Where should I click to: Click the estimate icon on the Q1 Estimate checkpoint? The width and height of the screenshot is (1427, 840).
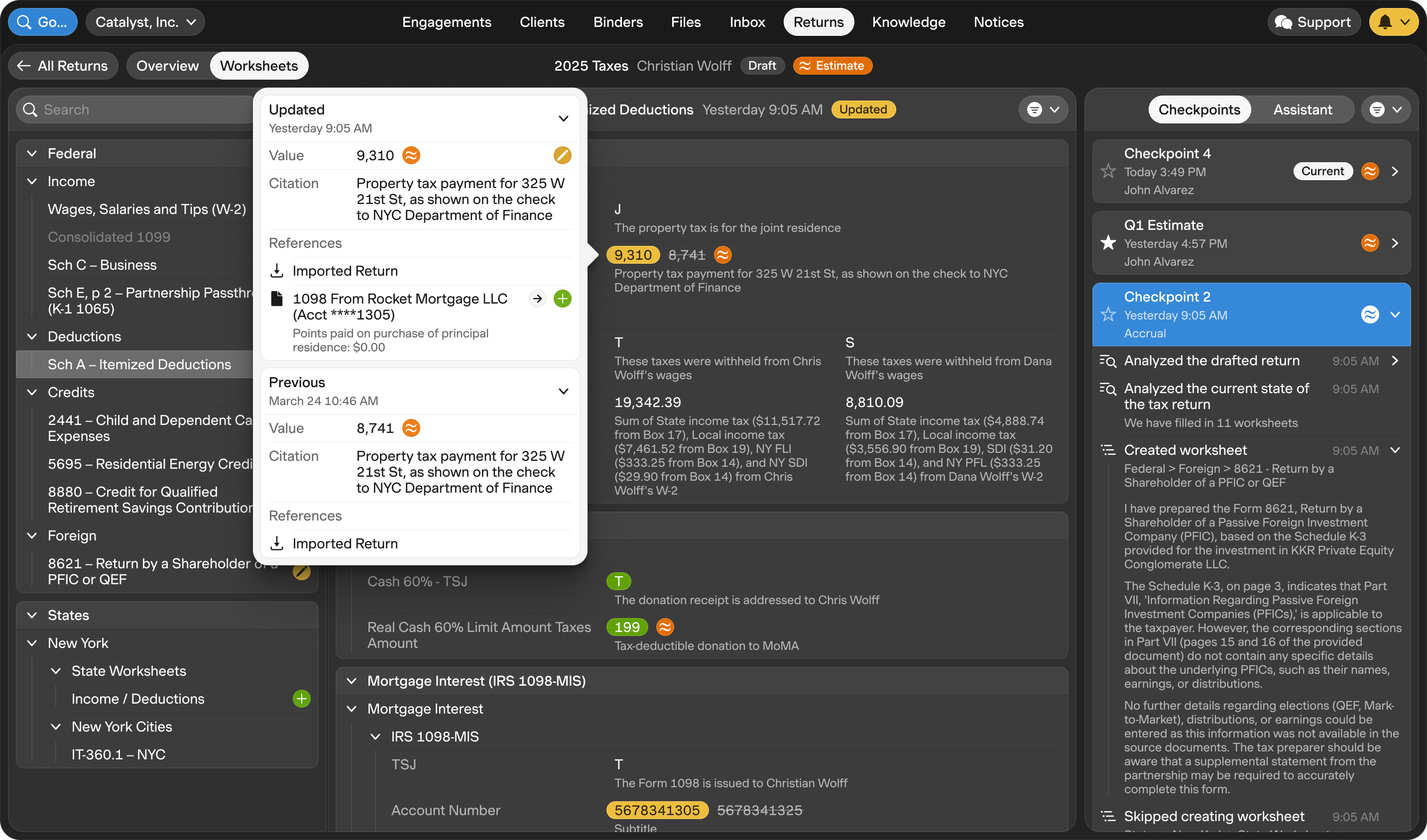tap(1369, 243)
